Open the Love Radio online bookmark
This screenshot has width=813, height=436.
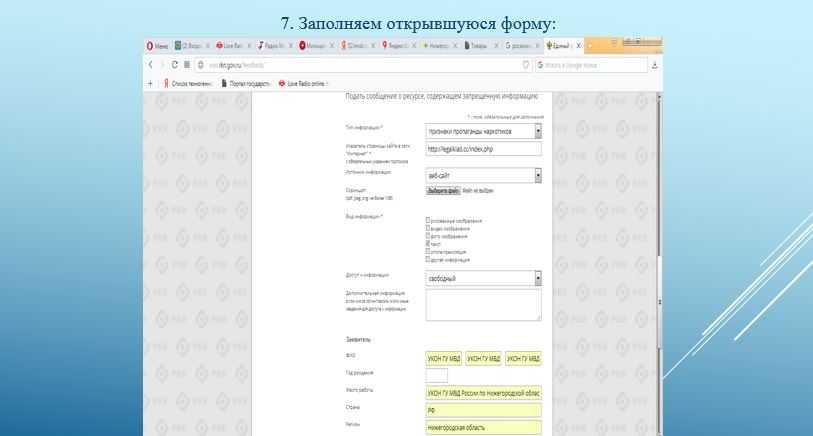tap(310, 83)
